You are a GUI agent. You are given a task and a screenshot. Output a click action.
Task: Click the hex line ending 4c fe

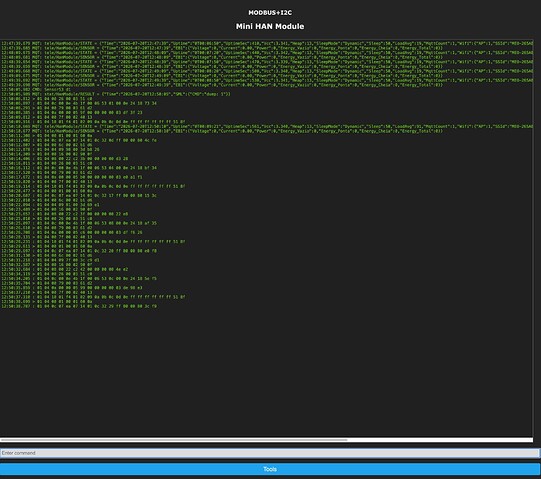pos(79,140)
